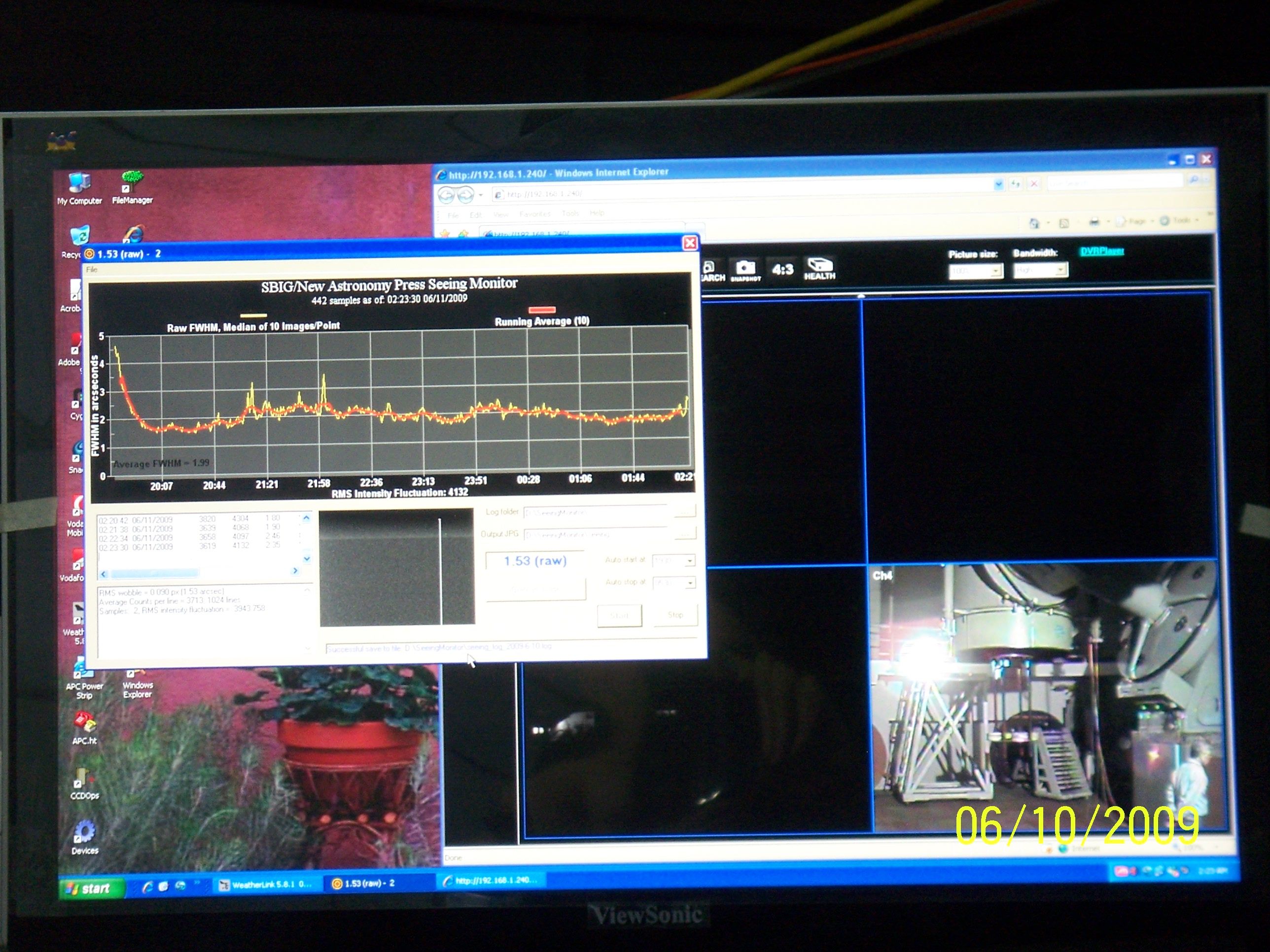Toggle the 4:3 aspect ratio button
1270x952 pixels.
tap(782, 269)
